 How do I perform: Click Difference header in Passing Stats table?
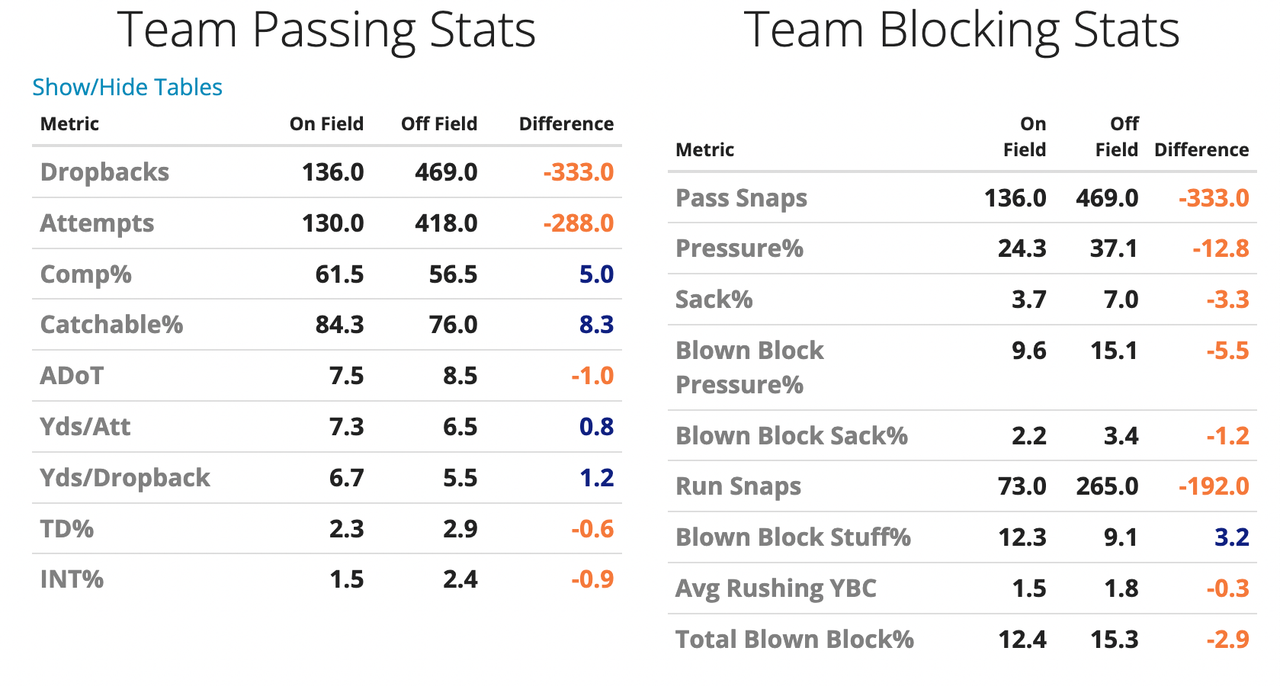coord(566,124)
